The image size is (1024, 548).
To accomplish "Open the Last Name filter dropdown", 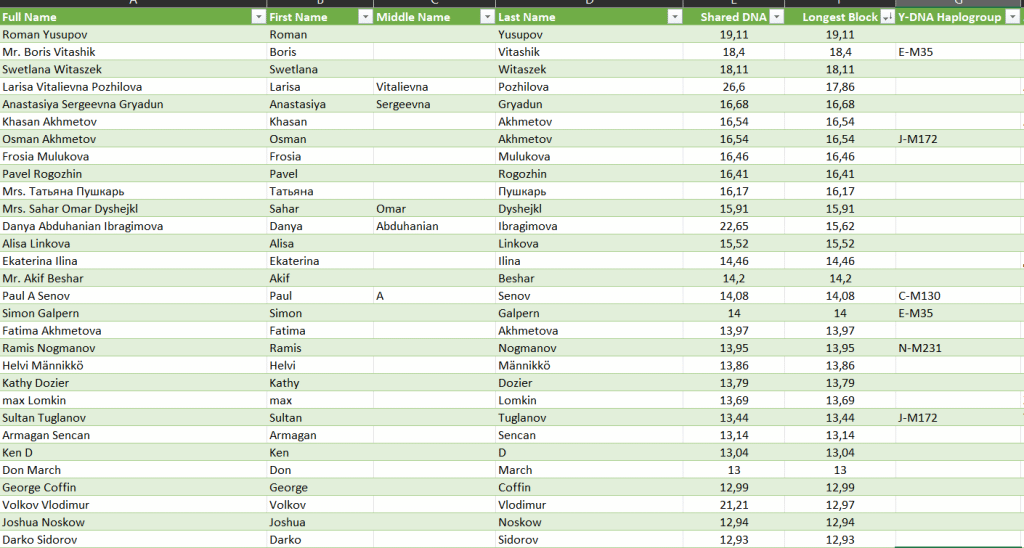I will click(675, 17).
